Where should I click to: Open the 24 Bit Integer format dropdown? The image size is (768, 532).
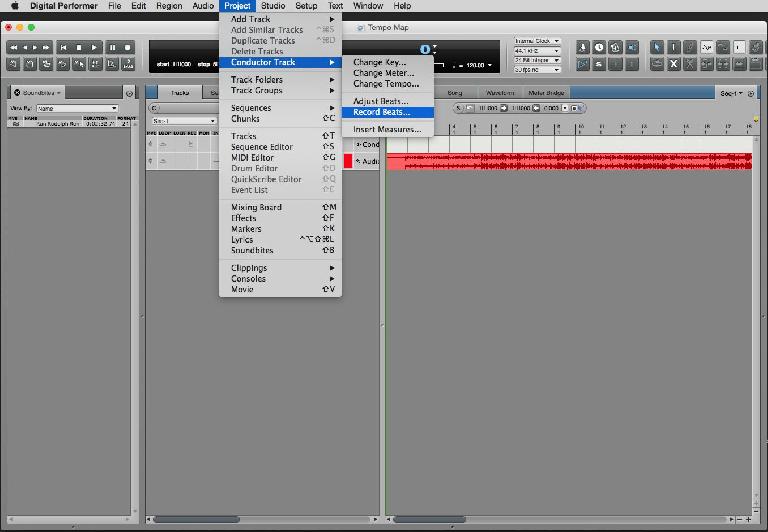point(537,60)
